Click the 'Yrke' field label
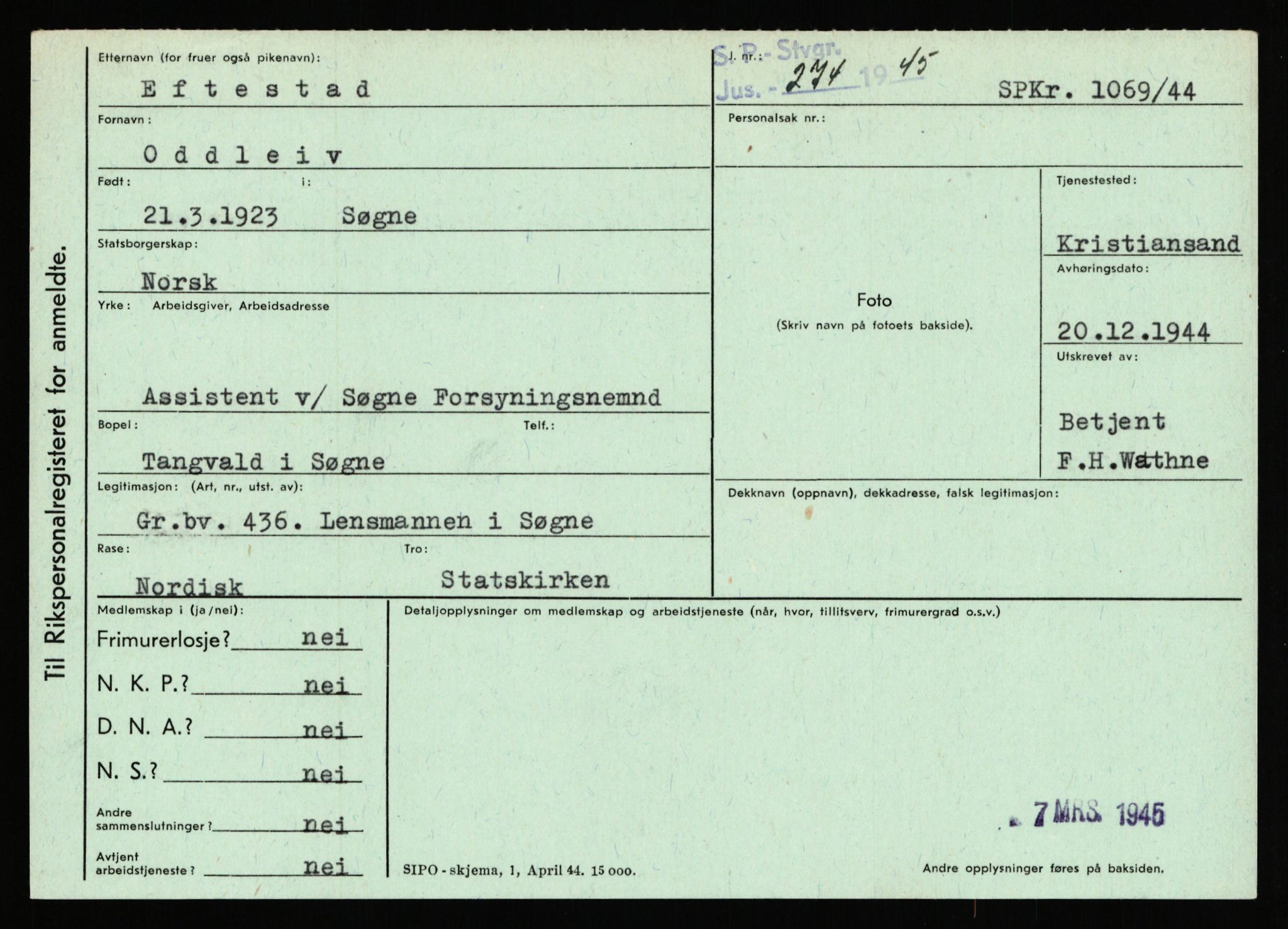 114,306
